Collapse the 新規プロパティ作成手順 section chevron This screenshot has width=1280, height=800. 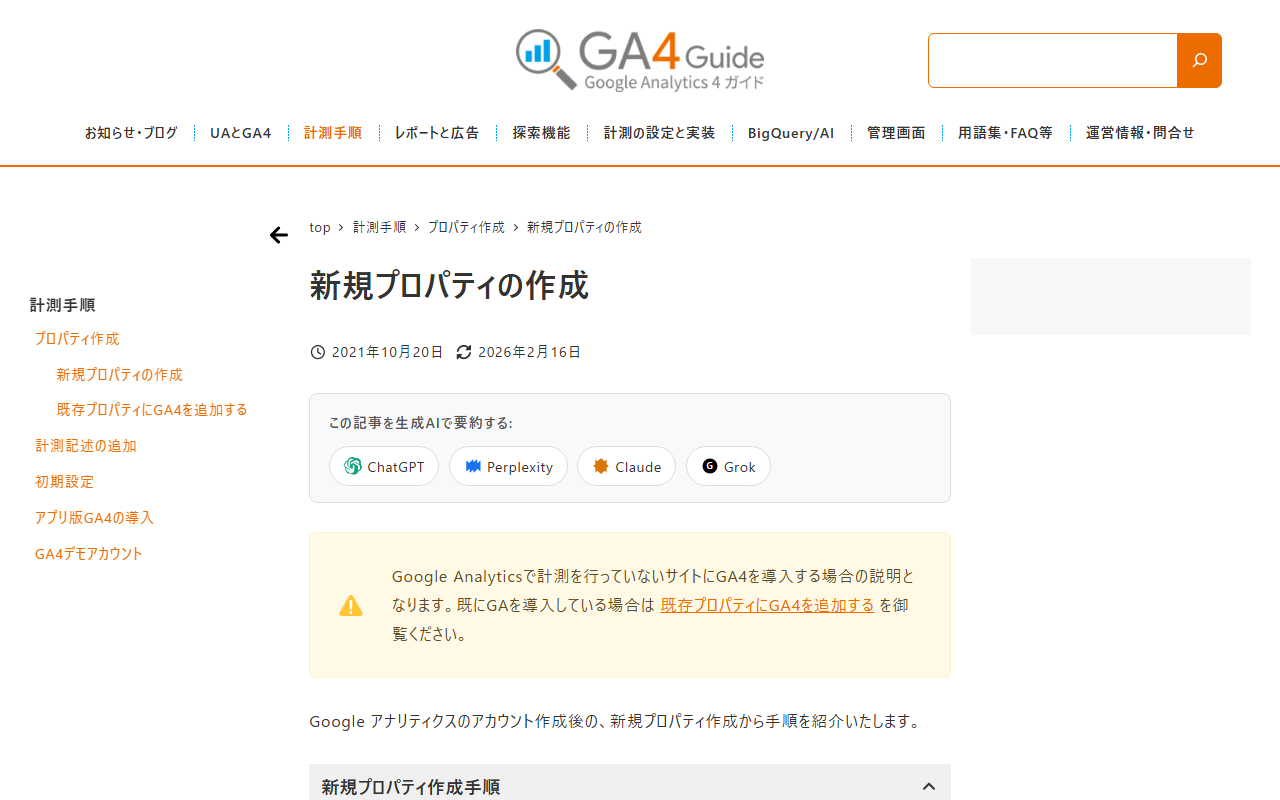(929, 787)
